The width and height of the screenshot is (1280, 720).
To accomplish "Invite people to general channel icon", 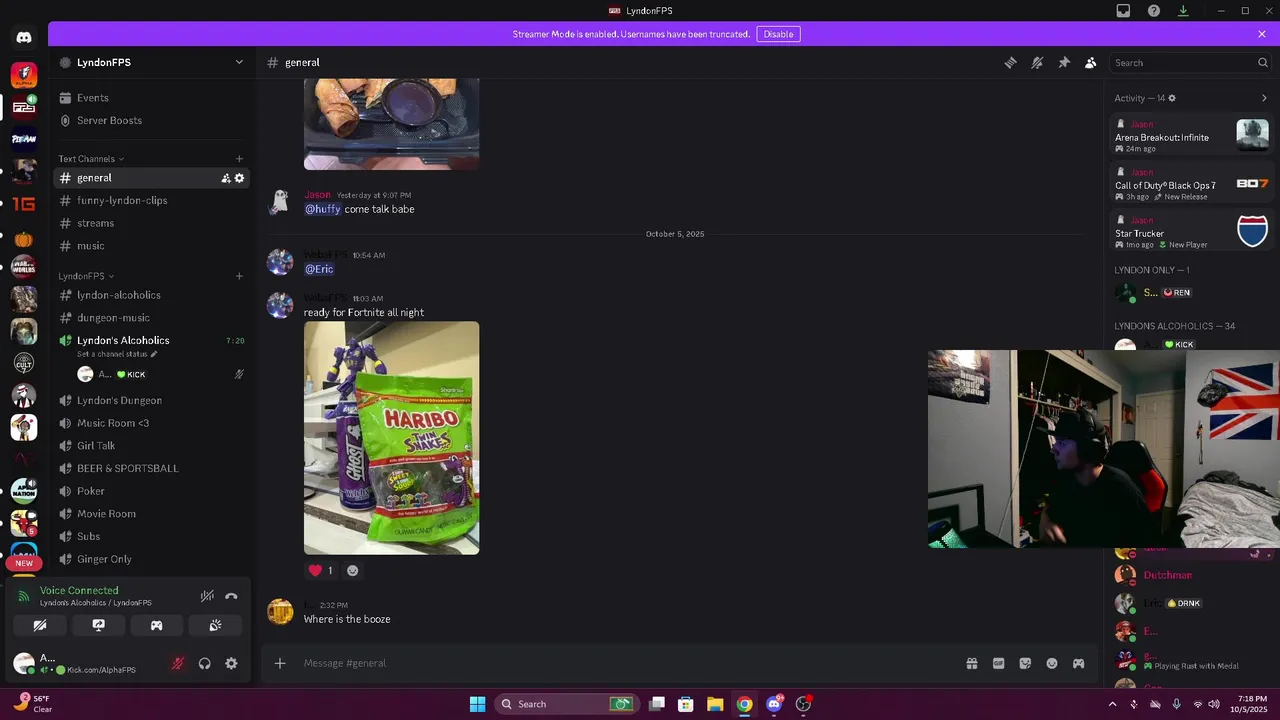I will pos(226,178).
